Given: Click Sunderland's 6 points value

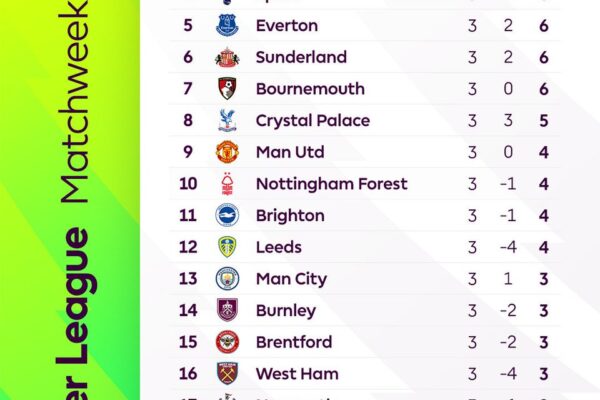Looking at the screenshot, I should [544, 58].
